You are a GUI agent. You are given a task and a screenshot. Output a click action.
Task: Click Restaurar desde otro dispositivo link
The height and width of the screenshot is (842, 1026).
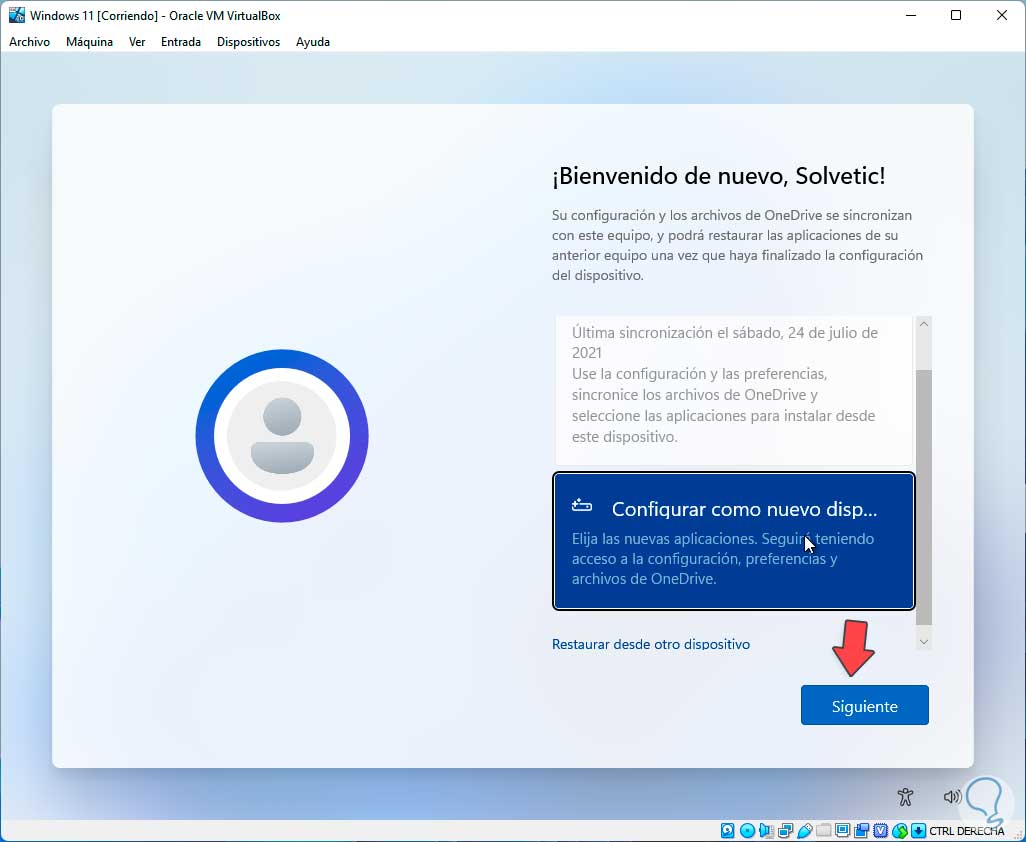(651, 644)
